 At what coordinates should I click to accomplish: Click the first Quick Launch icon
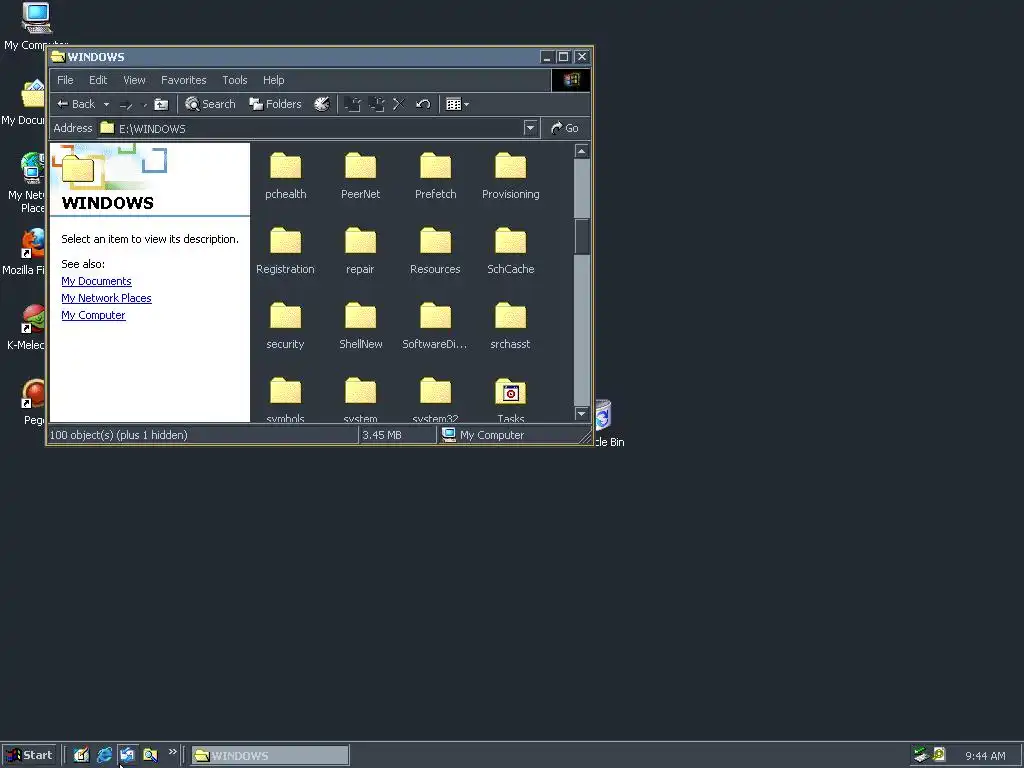click(x=81, y=755)
